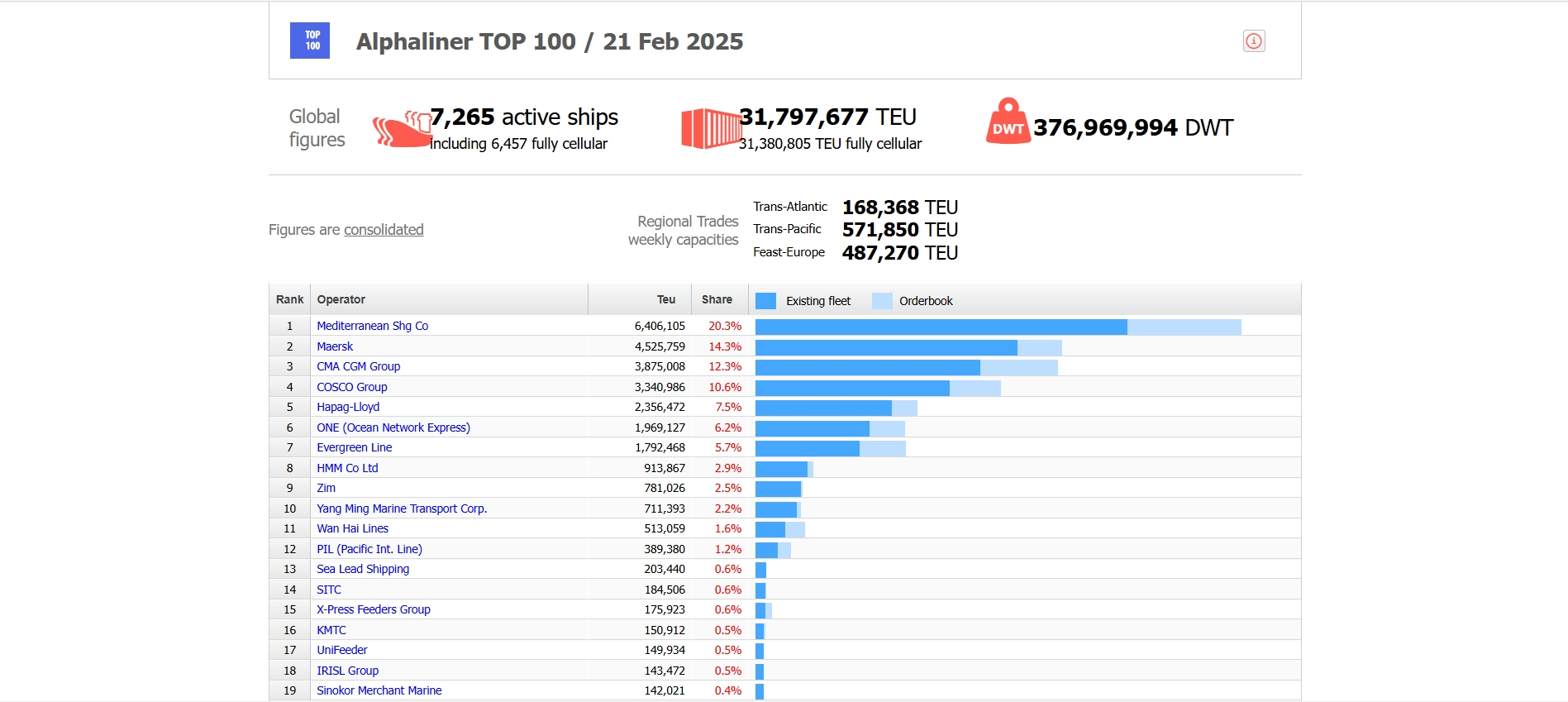
Task: Select the 12.3% share value
Action: pyautogui.click(x=725, y=366)
